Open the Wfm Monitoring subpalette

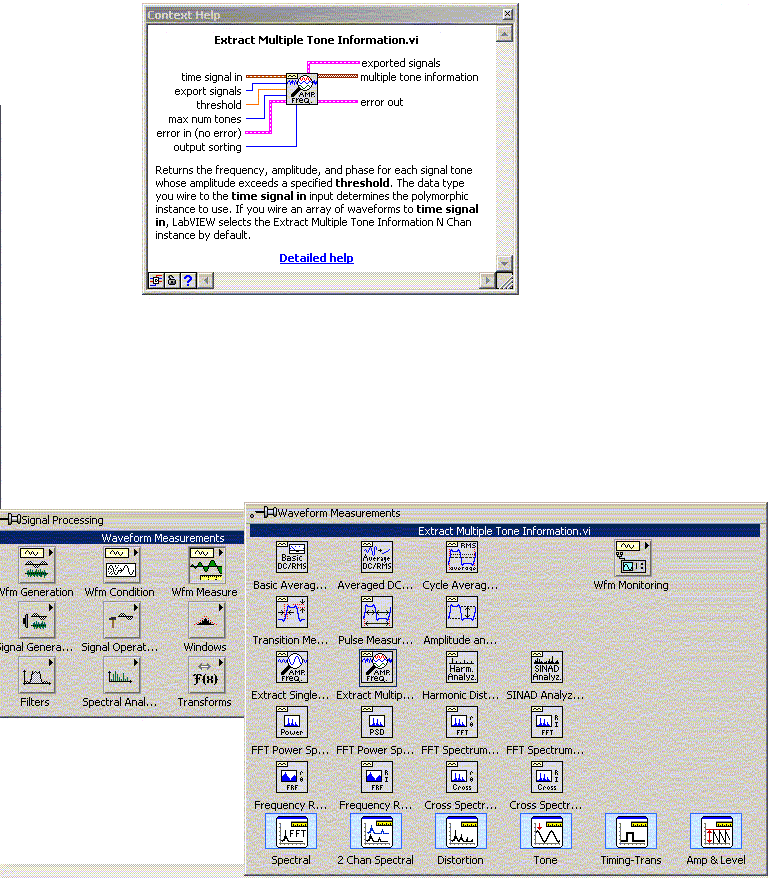point(632,558)
